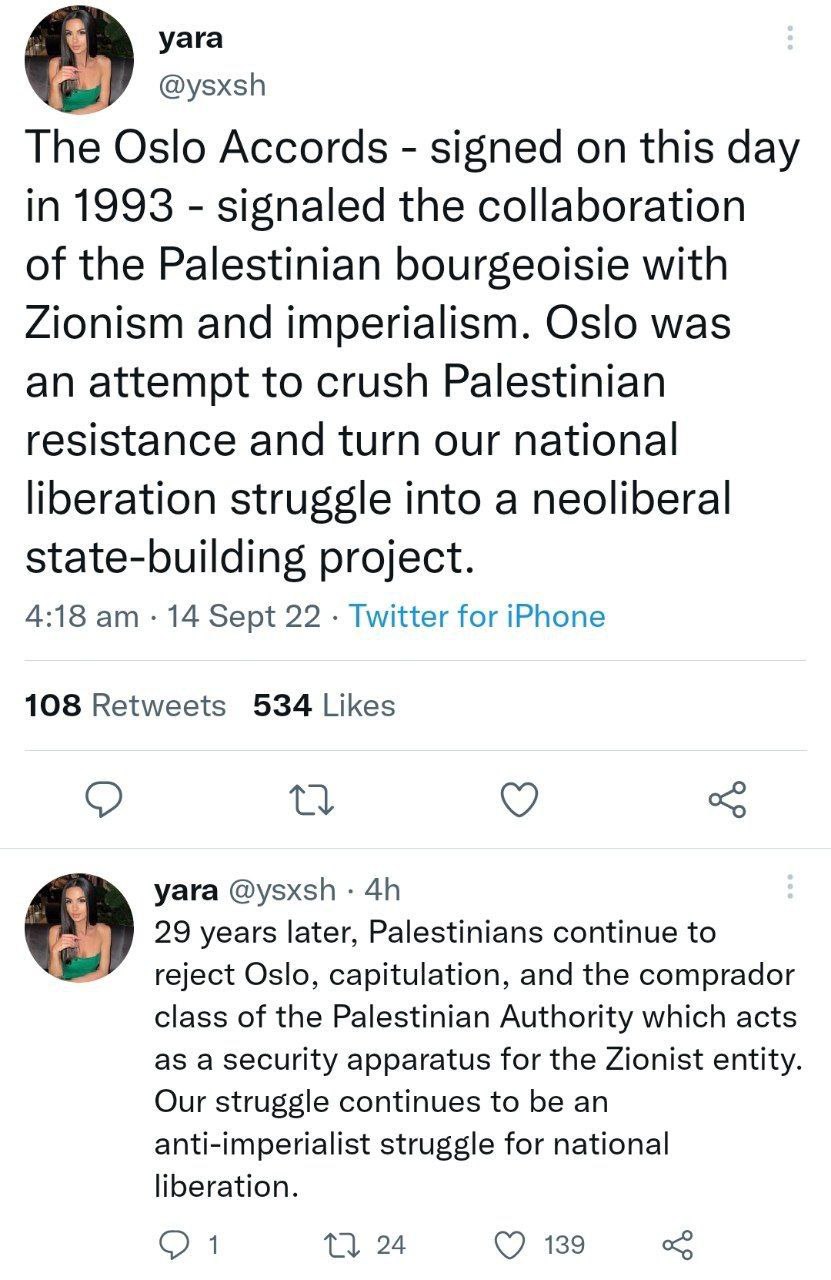Open yara's avatar on the reply tweet

pyautogui.click(x=80, y=926)
